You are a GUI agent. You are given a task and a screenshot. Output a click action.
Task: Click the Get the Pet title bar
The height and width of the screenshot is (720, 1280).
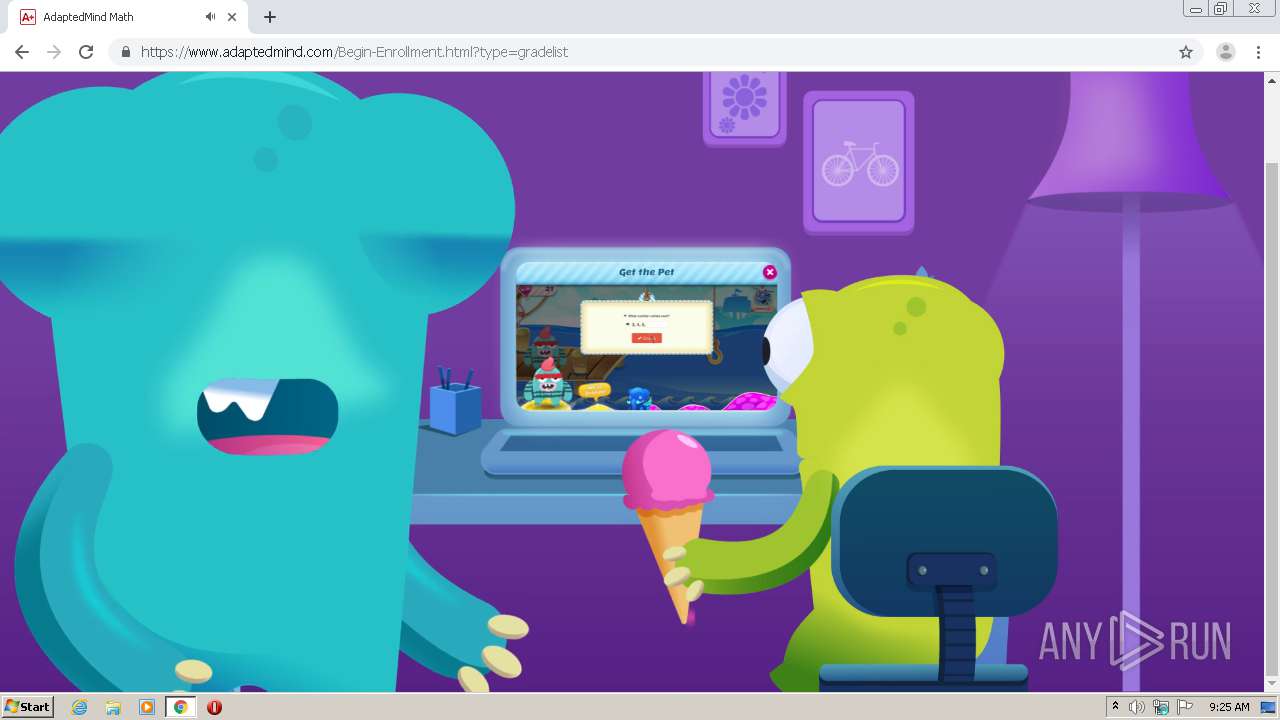click(x=646, y=272)
